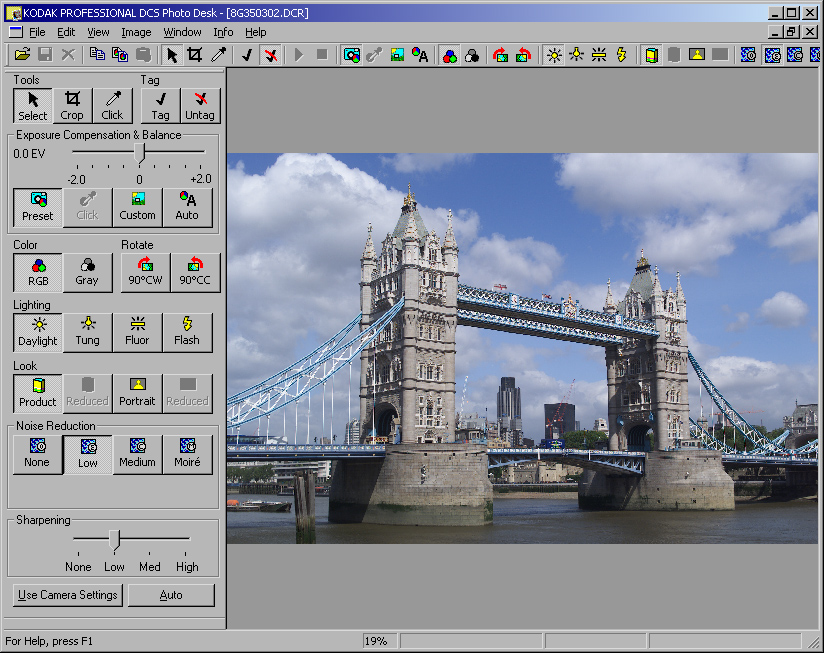Apply the Flash lighting preset

point(188,332)
